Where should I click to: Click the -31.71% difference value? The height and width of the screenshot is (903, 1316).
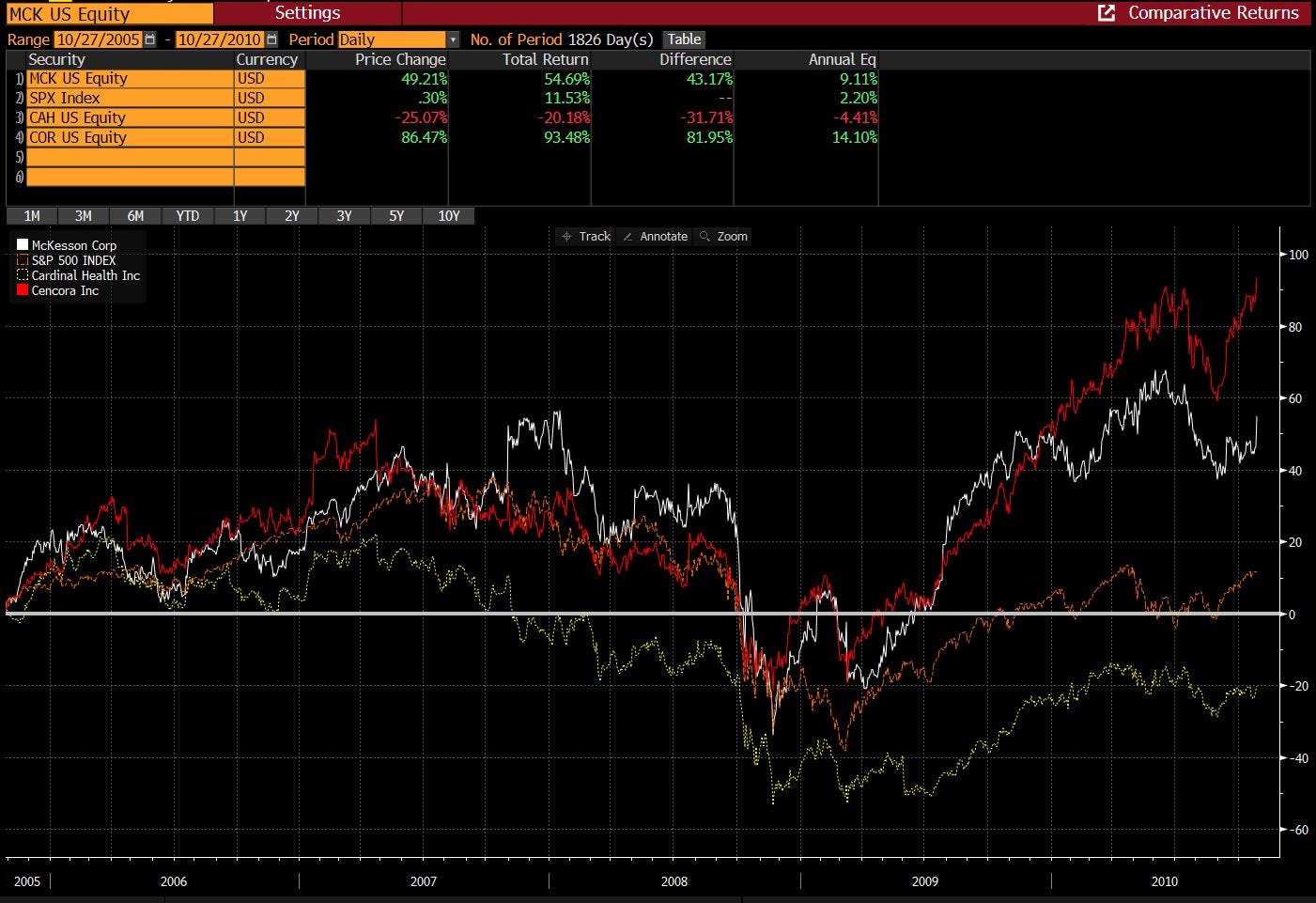pos(708,117)
